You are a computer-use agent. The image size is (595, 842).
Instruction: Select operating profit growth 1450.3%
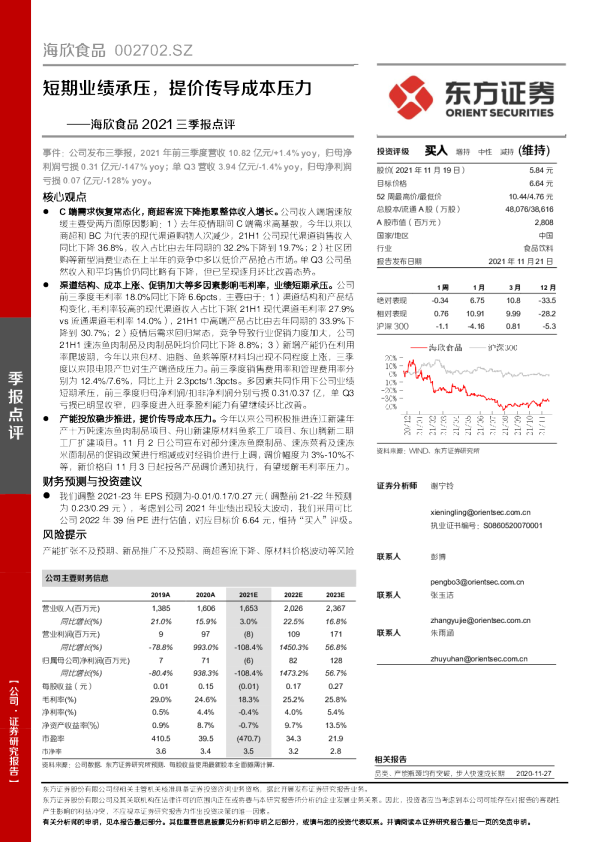tap(293, 647)
